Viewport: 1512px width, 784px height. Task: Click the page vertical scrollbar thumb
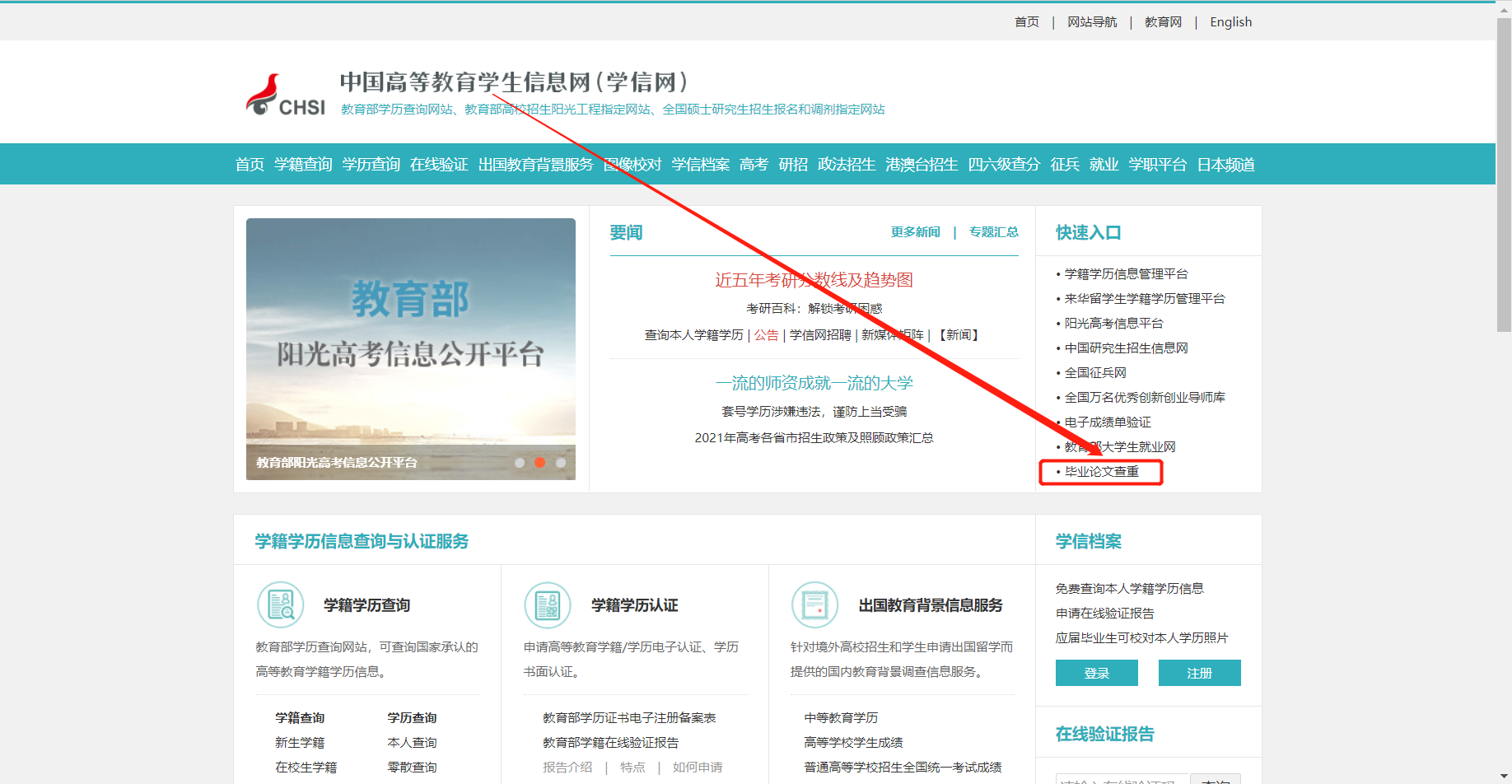(1505, 173)
